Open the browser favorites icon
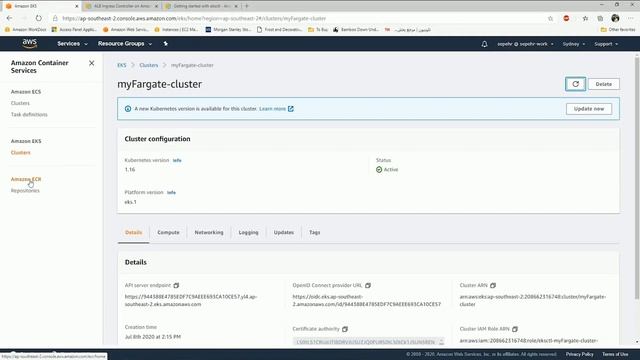640x360 pixels. click(x=585, y=18)
